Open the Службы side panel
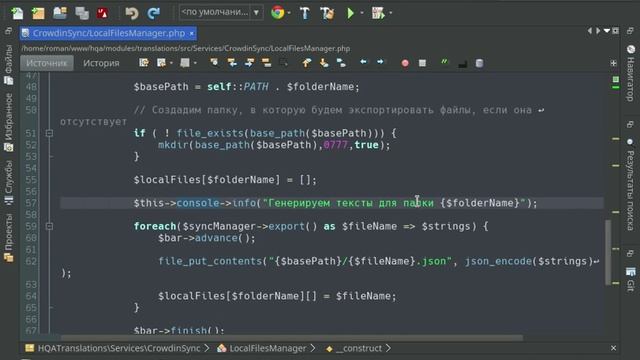This screenshot has height=360, width=640. pos(9,182)
